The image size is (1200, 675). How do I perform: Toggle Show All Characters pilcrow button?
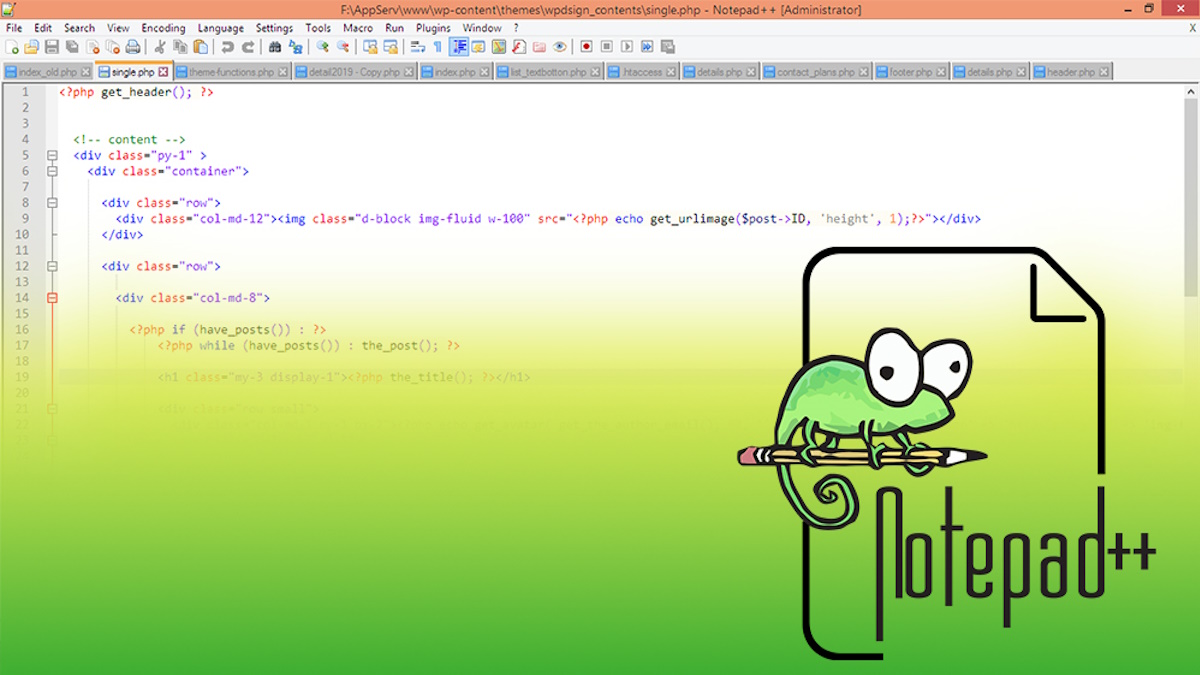(437, 47)
